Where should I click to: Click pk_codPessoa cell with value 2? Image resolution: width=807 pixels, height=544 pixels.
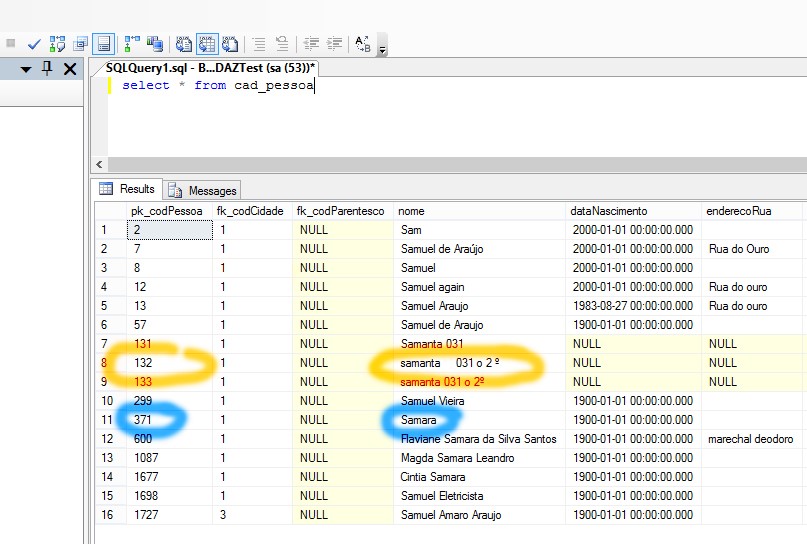click(x=170, y=230)
